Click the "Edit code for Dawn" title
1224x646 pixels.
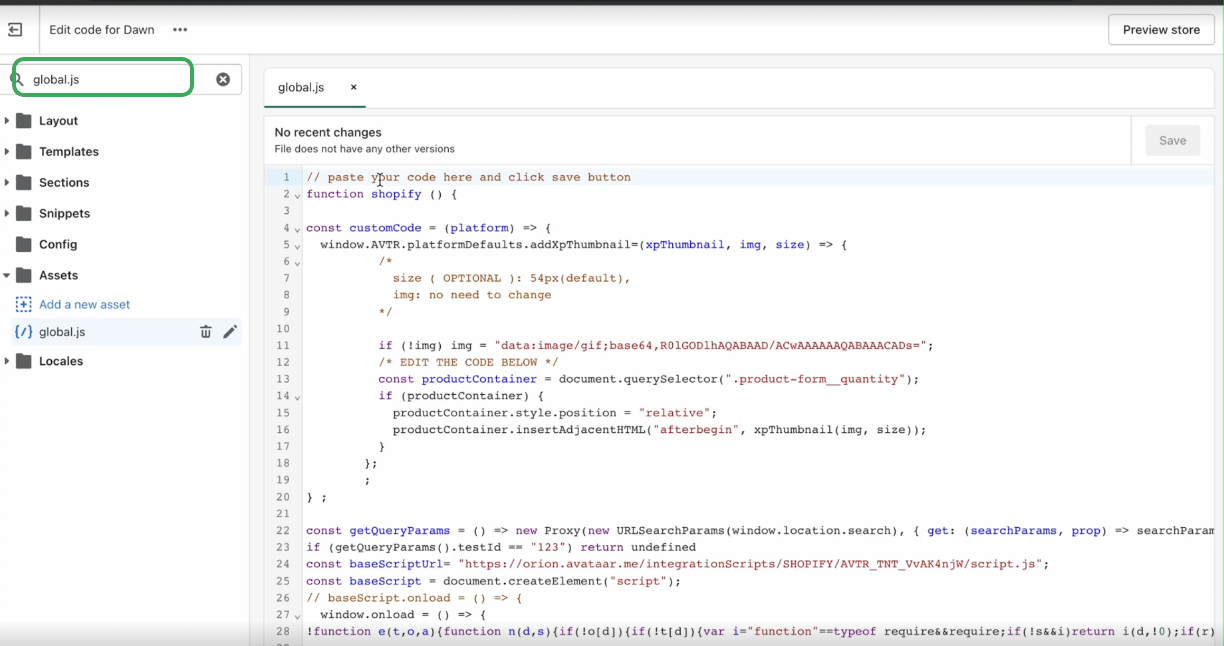102,30
